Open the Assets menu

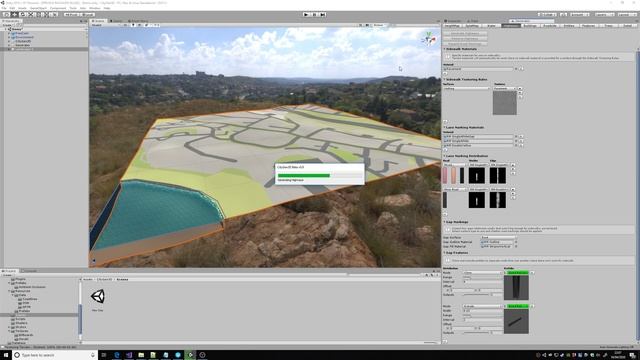(x=22, y=8)
